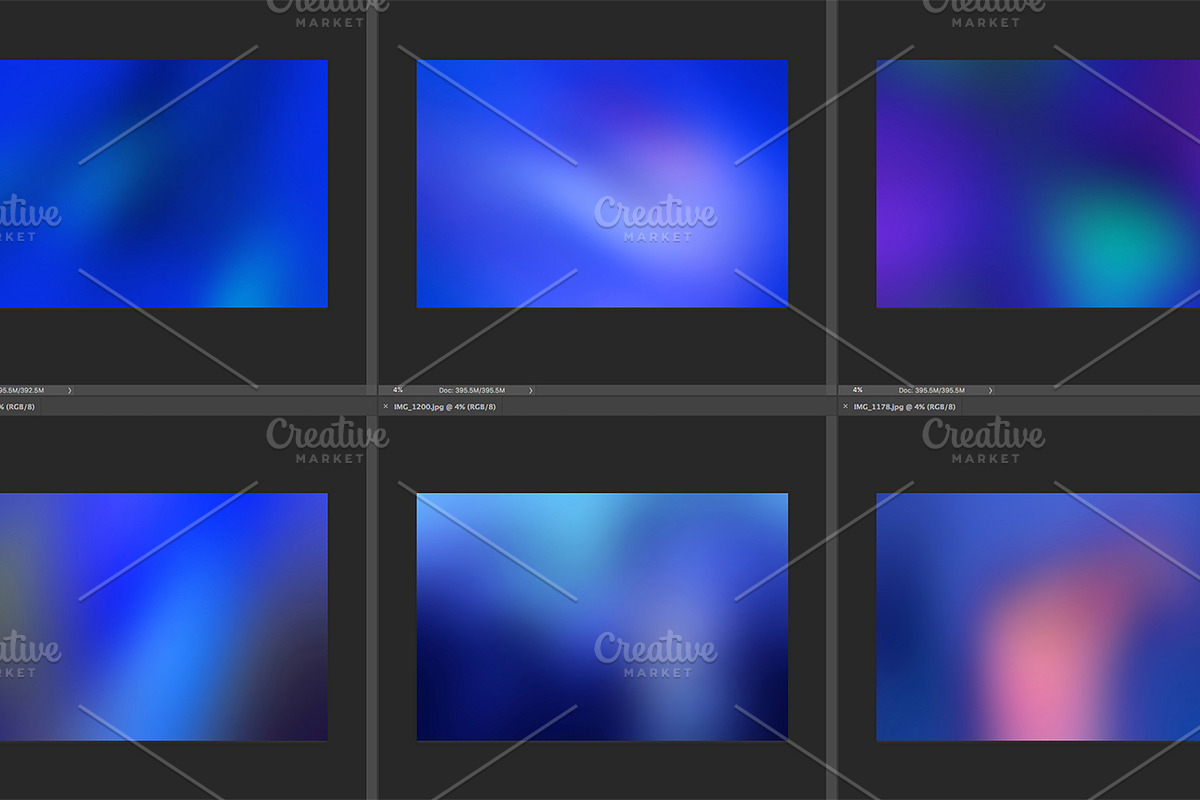Click the 4% zoom field above IMG_1200.jpg tab
The height and width of the screenshot is (800, 1200).
[x=398, y=390]
